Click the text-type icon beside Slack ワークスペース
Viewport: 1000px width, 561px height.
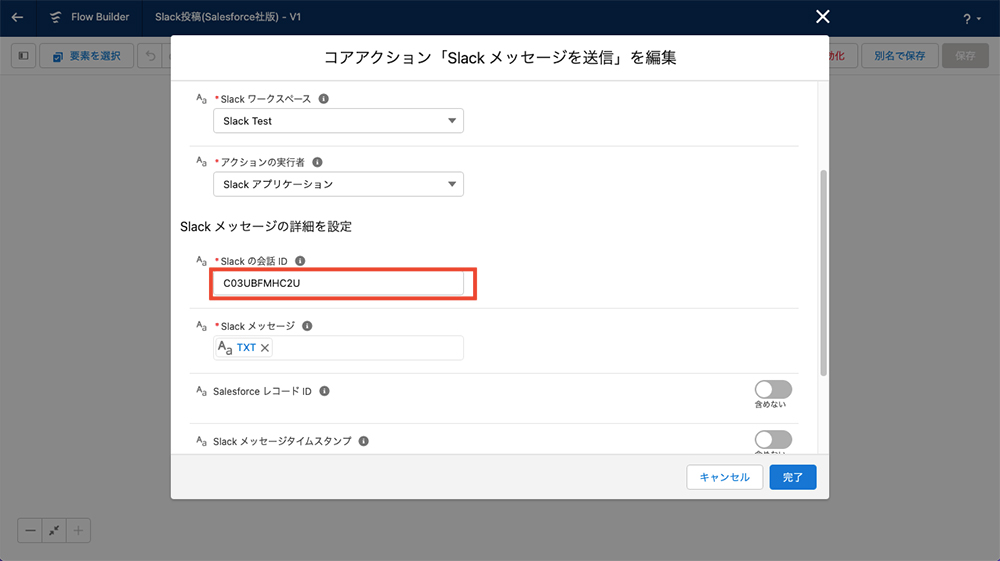click(202, 99)
